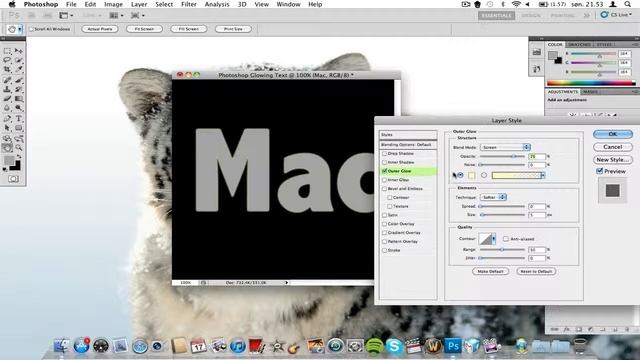Enable the Inner Shadow style
Viewport: 640px width, 360px height.
(x=384, y=162)
